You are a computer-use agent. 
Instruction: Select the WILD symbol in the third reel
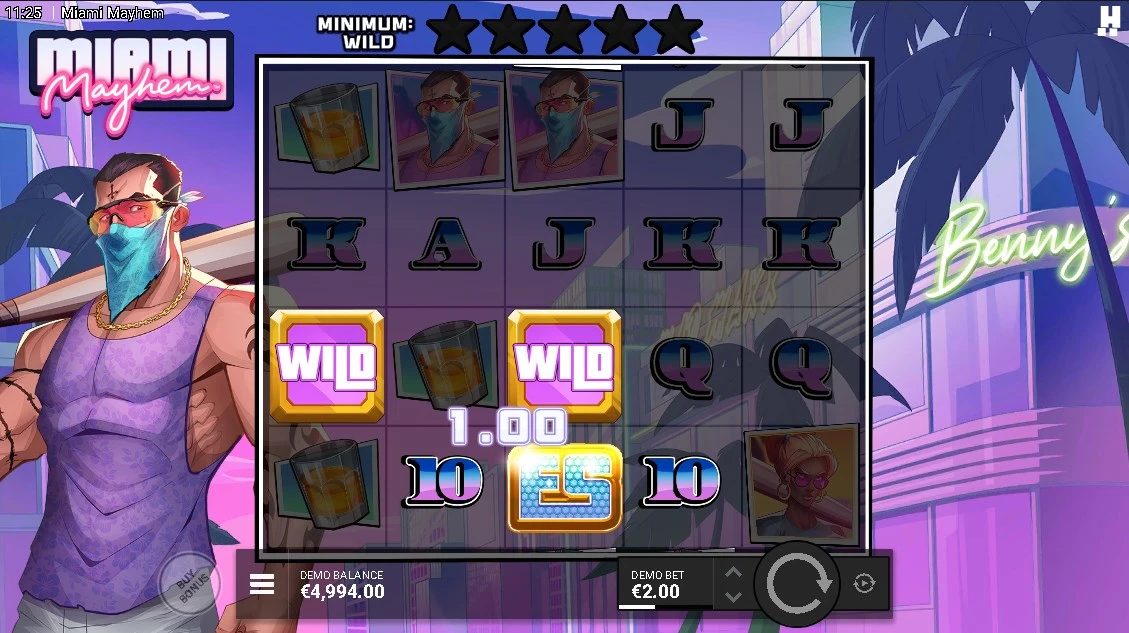point(564,364)
